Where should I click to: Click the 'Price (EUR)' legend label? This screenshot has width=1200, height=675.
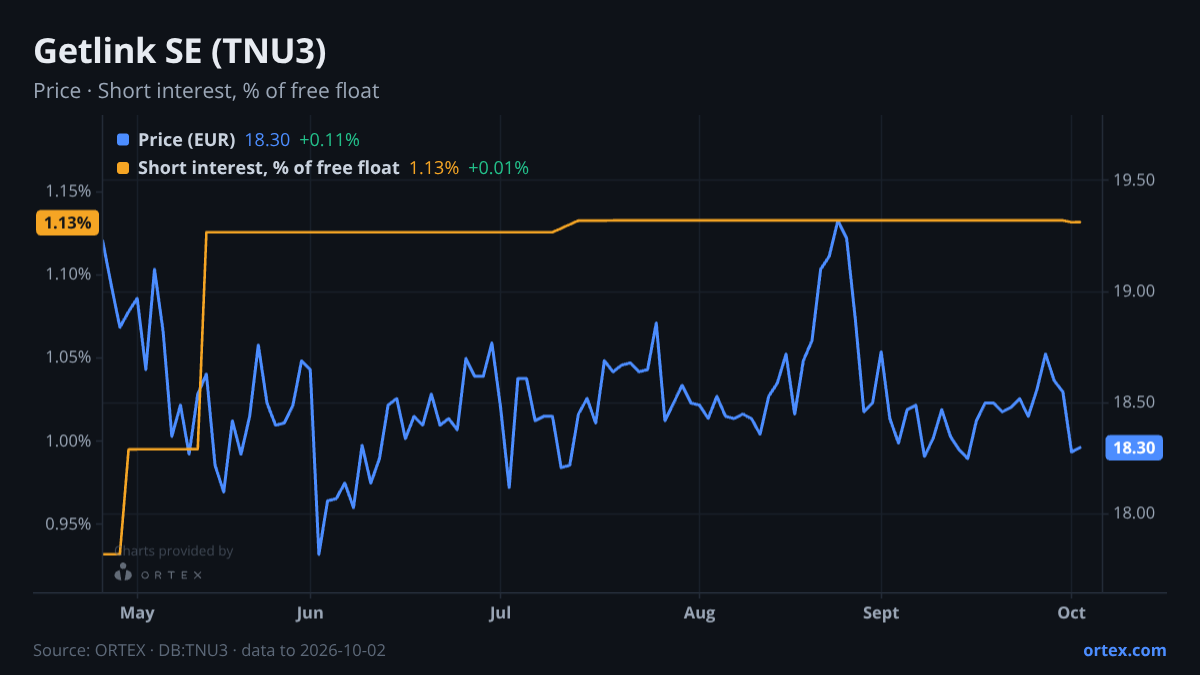click(x=186, y=140)
